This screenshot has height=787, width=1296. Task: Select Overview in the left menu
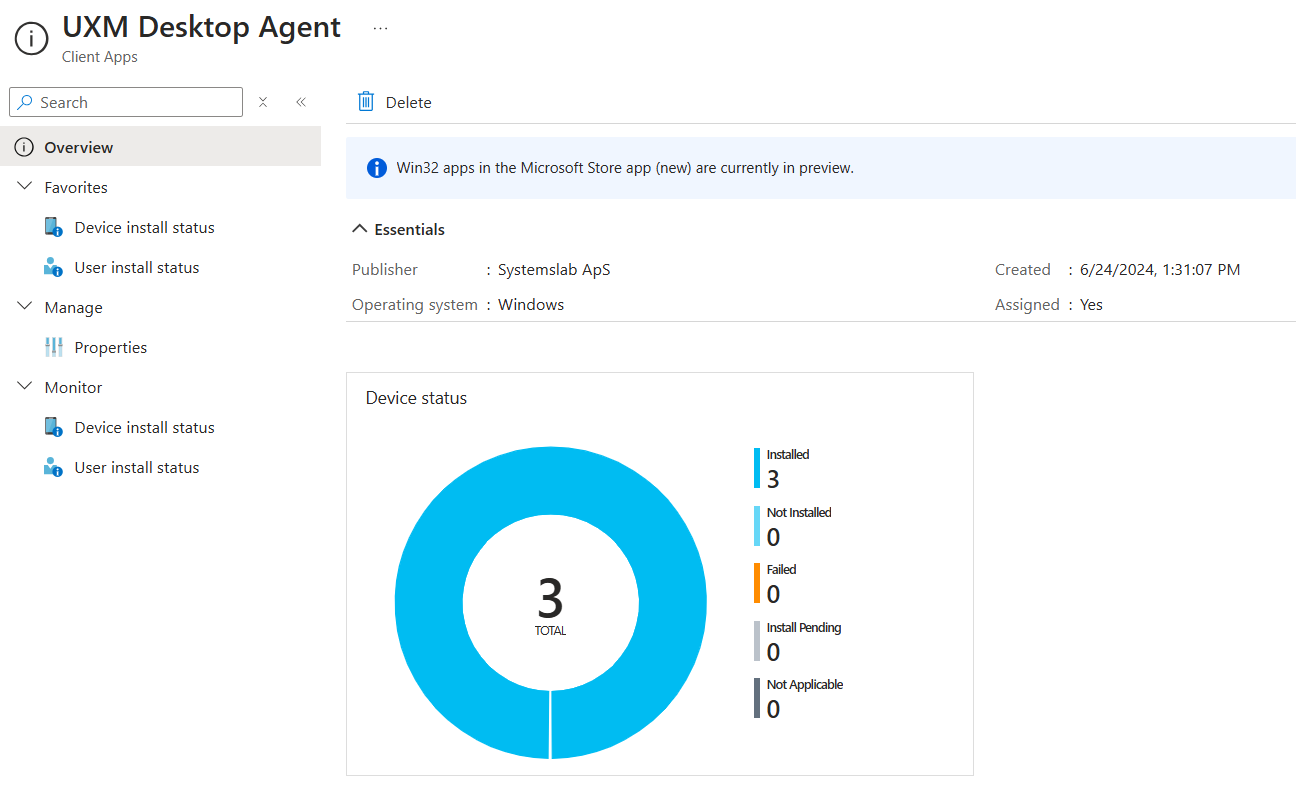tap(79, 147)
